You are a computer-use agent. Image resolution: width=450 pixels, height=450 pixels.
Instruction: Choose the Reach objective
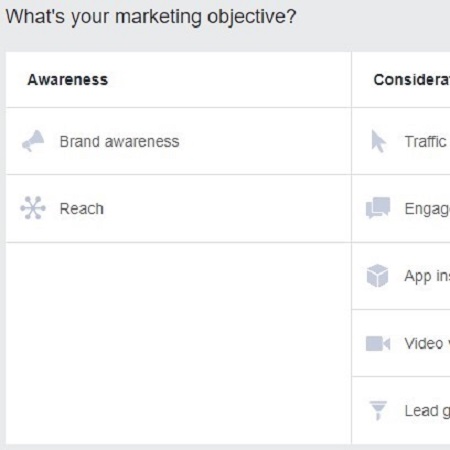pos(82,209)
